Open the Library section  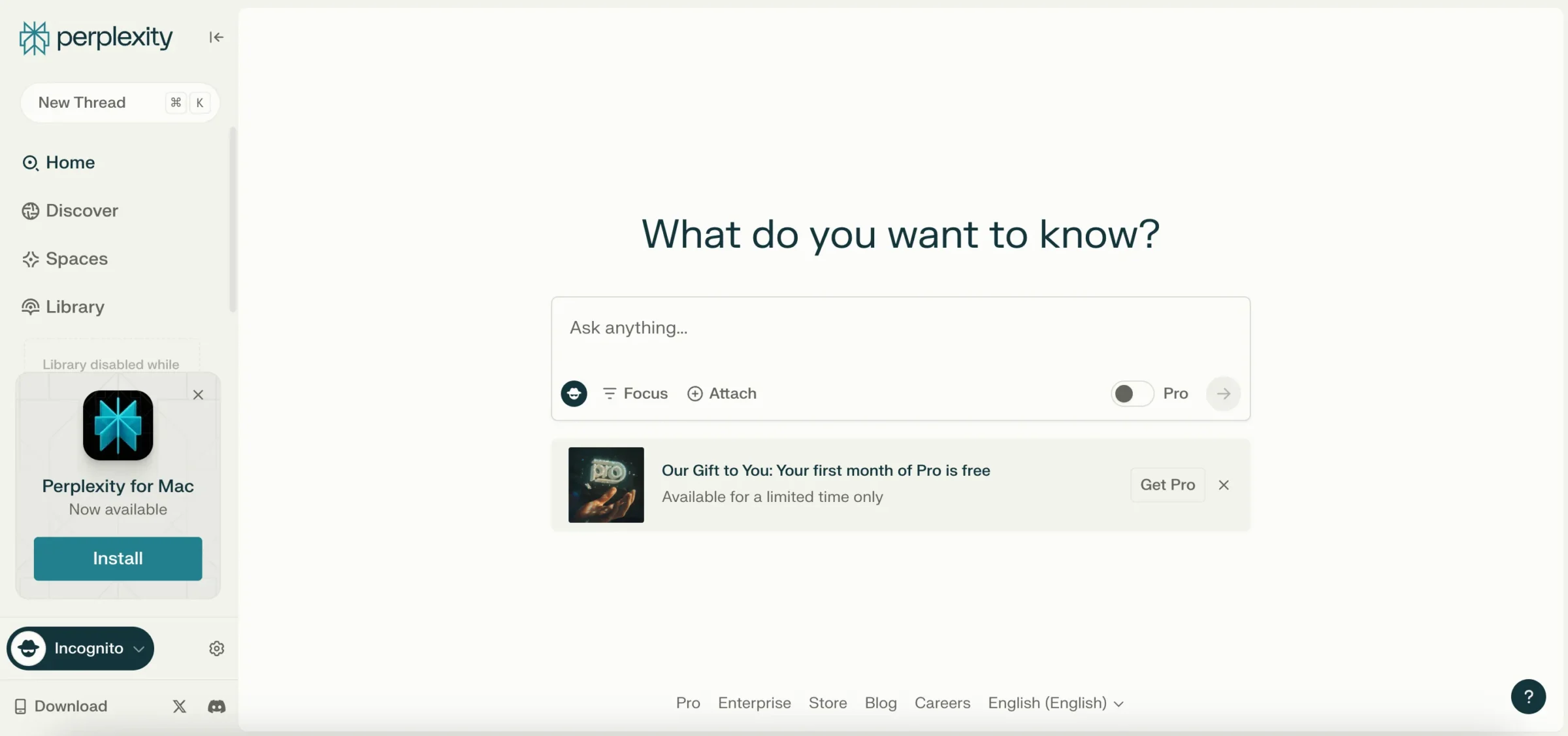[x=63, y=307]
